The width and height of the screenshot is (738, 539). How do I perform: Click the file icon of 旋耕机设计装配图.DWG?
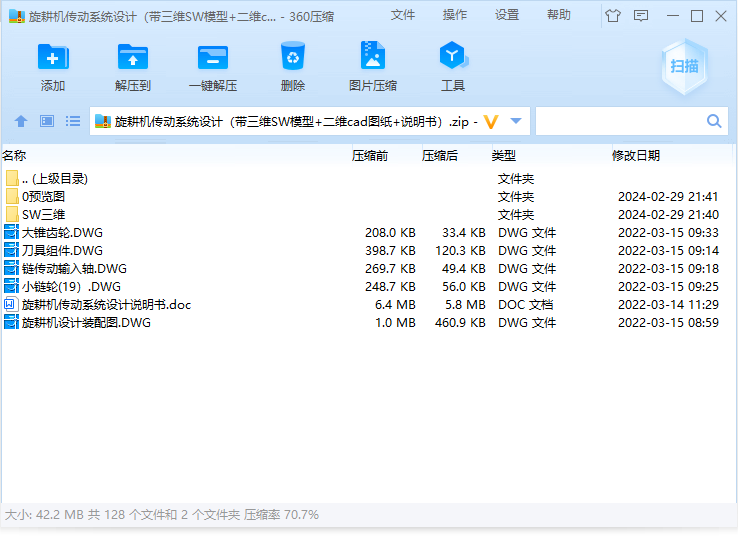click(x=11, y=322)
